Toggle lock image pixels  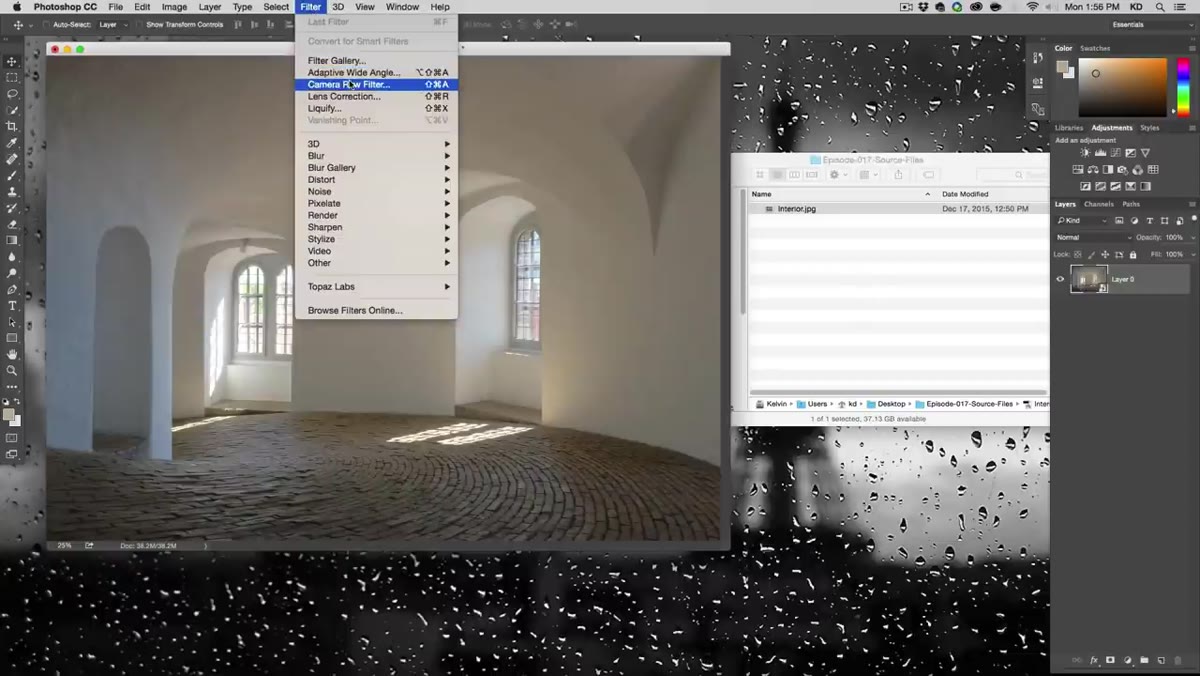coord(1090,254)
